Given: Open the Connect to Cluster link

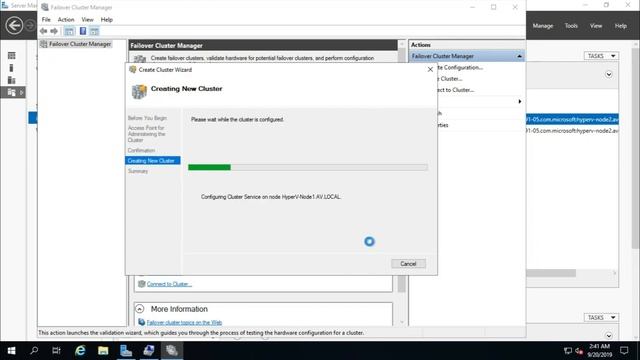Looking at the screenshot, I should pos(169,284).
